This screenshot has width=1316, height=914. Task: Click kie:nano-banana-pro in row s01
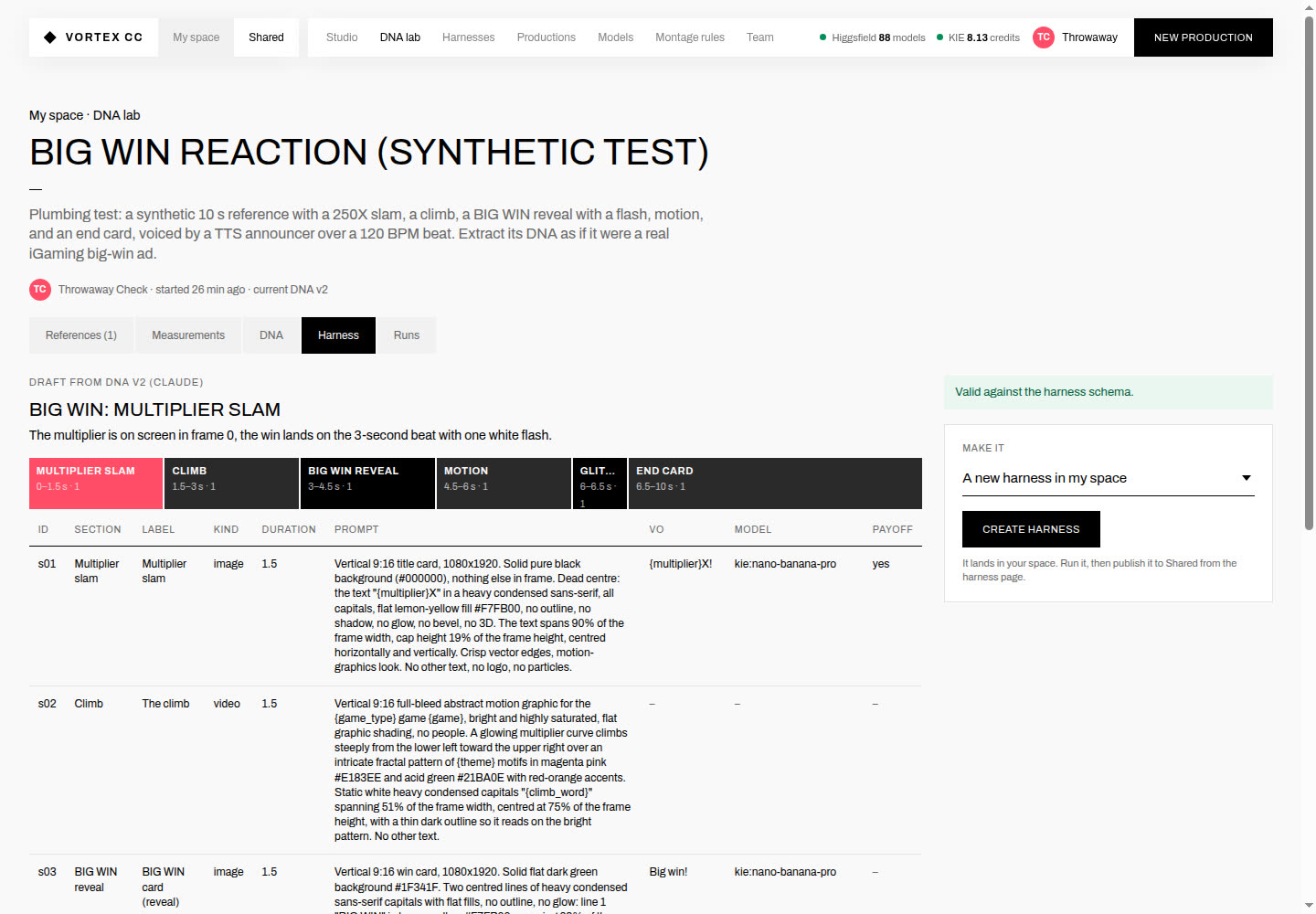[785, 564]
